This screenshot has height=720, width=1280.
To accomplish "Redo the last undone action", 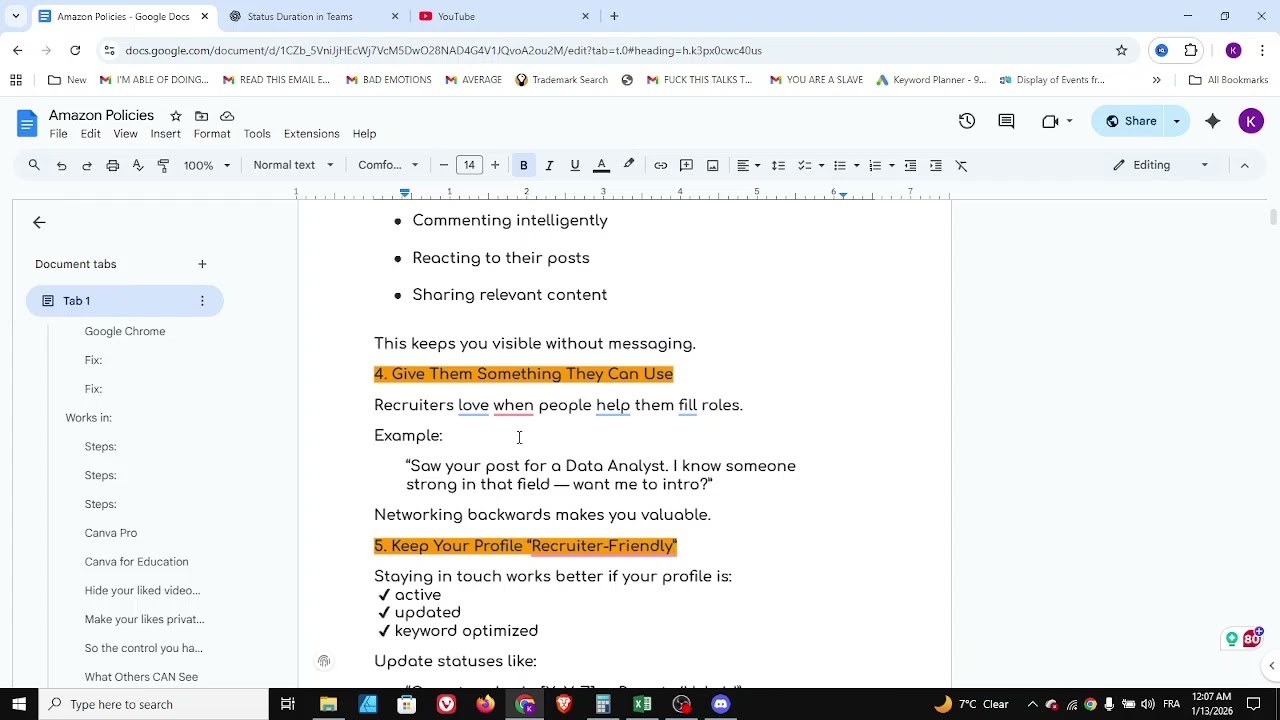I will (x=87, y=165).
